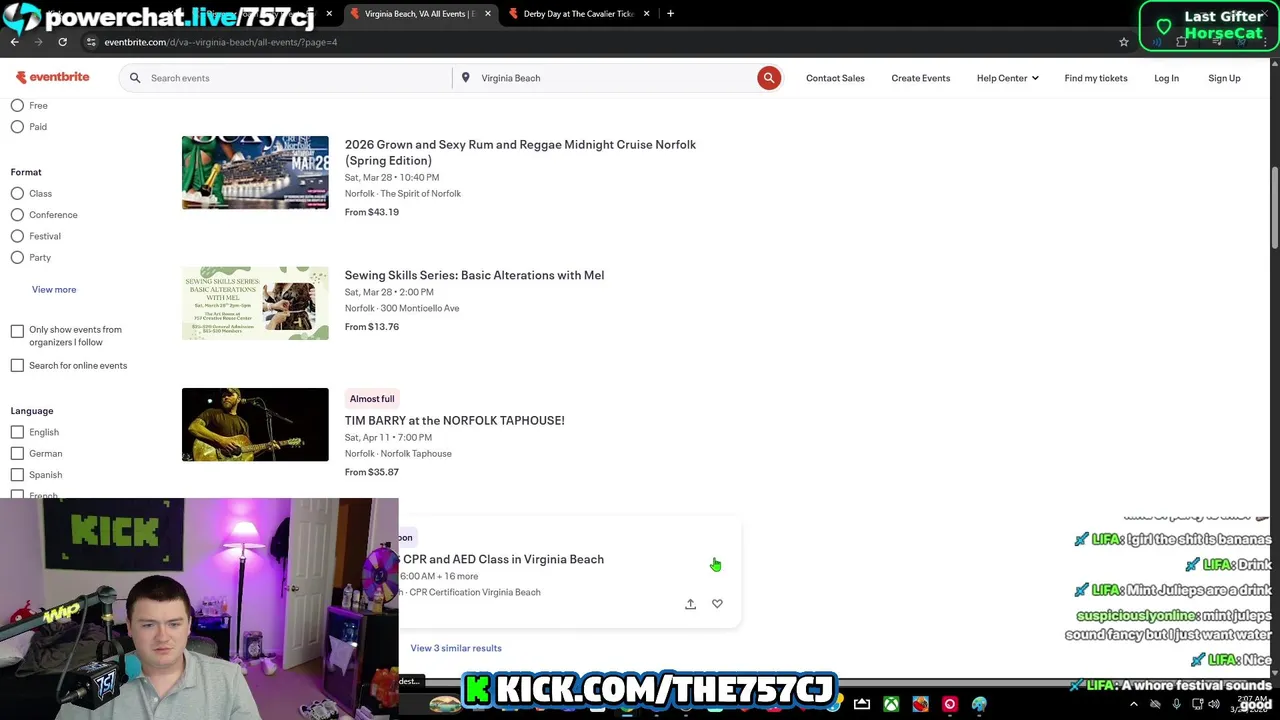The width and height of the screenshot is (1280, 720).
Task: Open TIM BARRY at the NORFOLK TAPHOUSE event
Action: (x=455, y=420)
